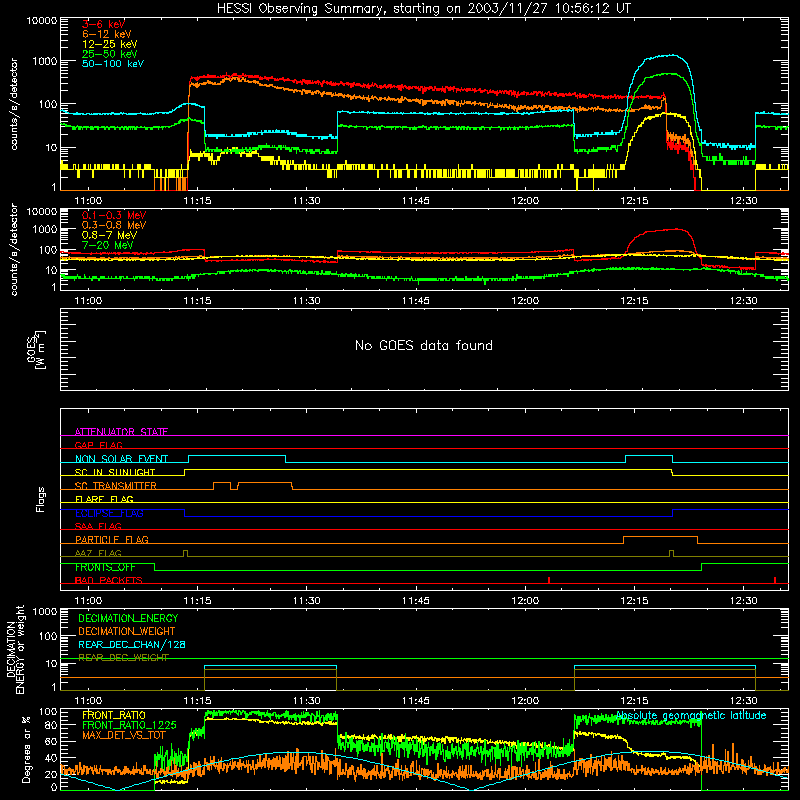The height and width of the screenshot is (800, 800).
Task: Click the DECIMATION_WEIGHT legend label
Action: pyautogui.click(x=127, y=631)
